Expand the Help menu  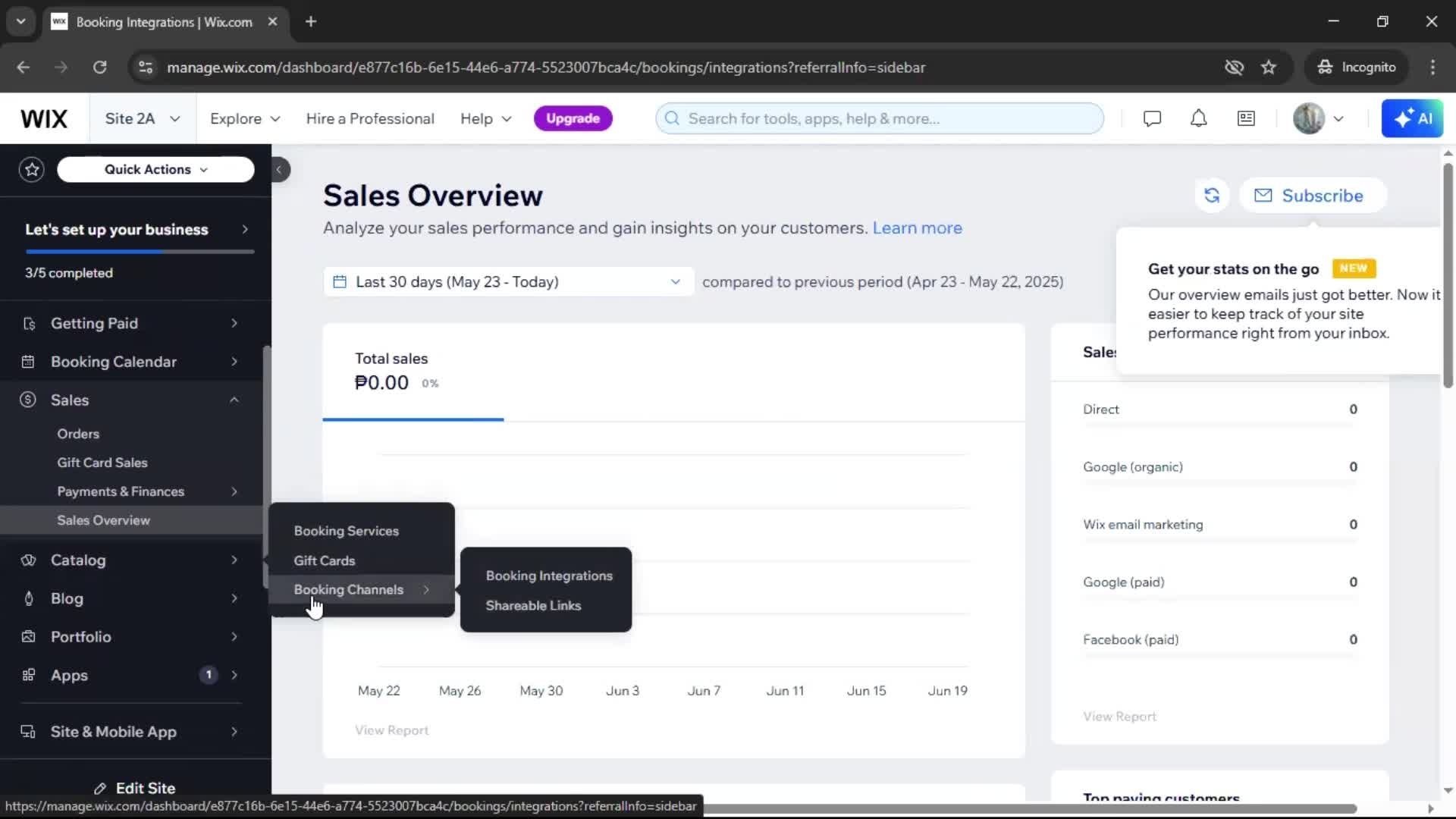click(486, 118)
